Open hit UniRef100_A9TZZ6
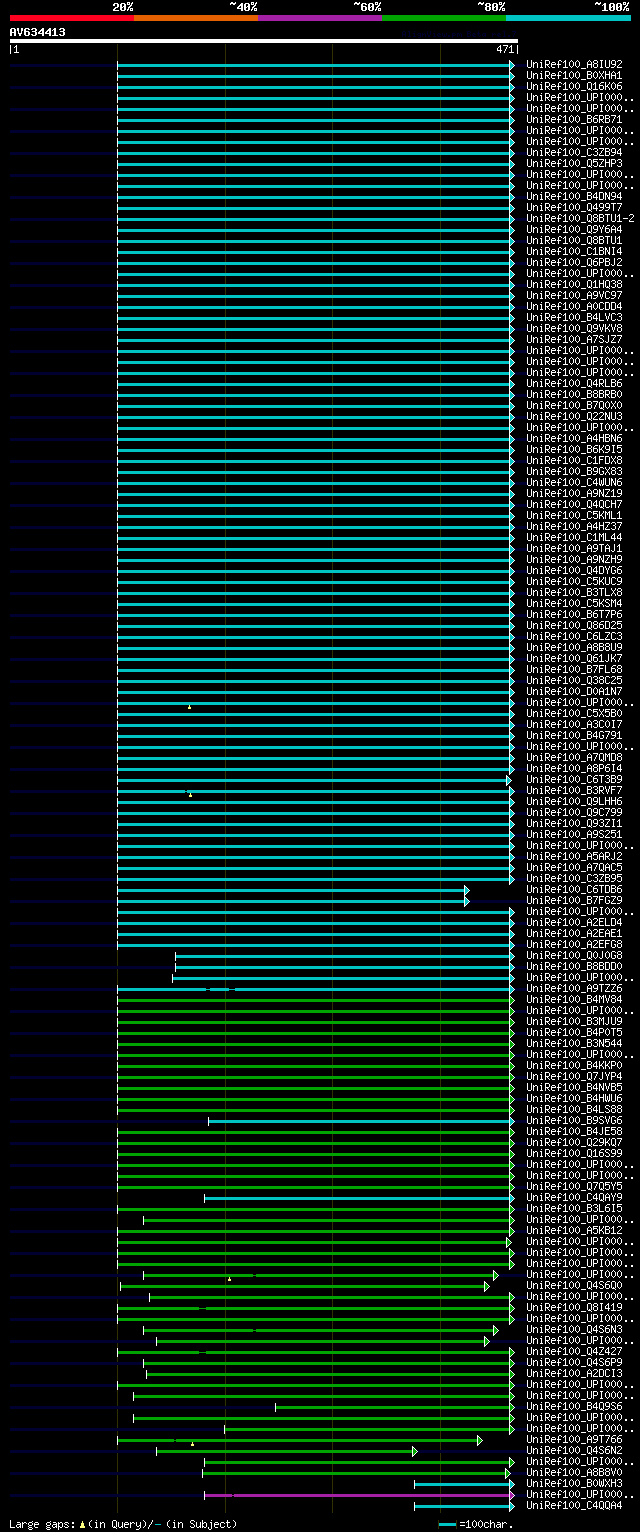The image size is (640, 1532). (574, 988)
